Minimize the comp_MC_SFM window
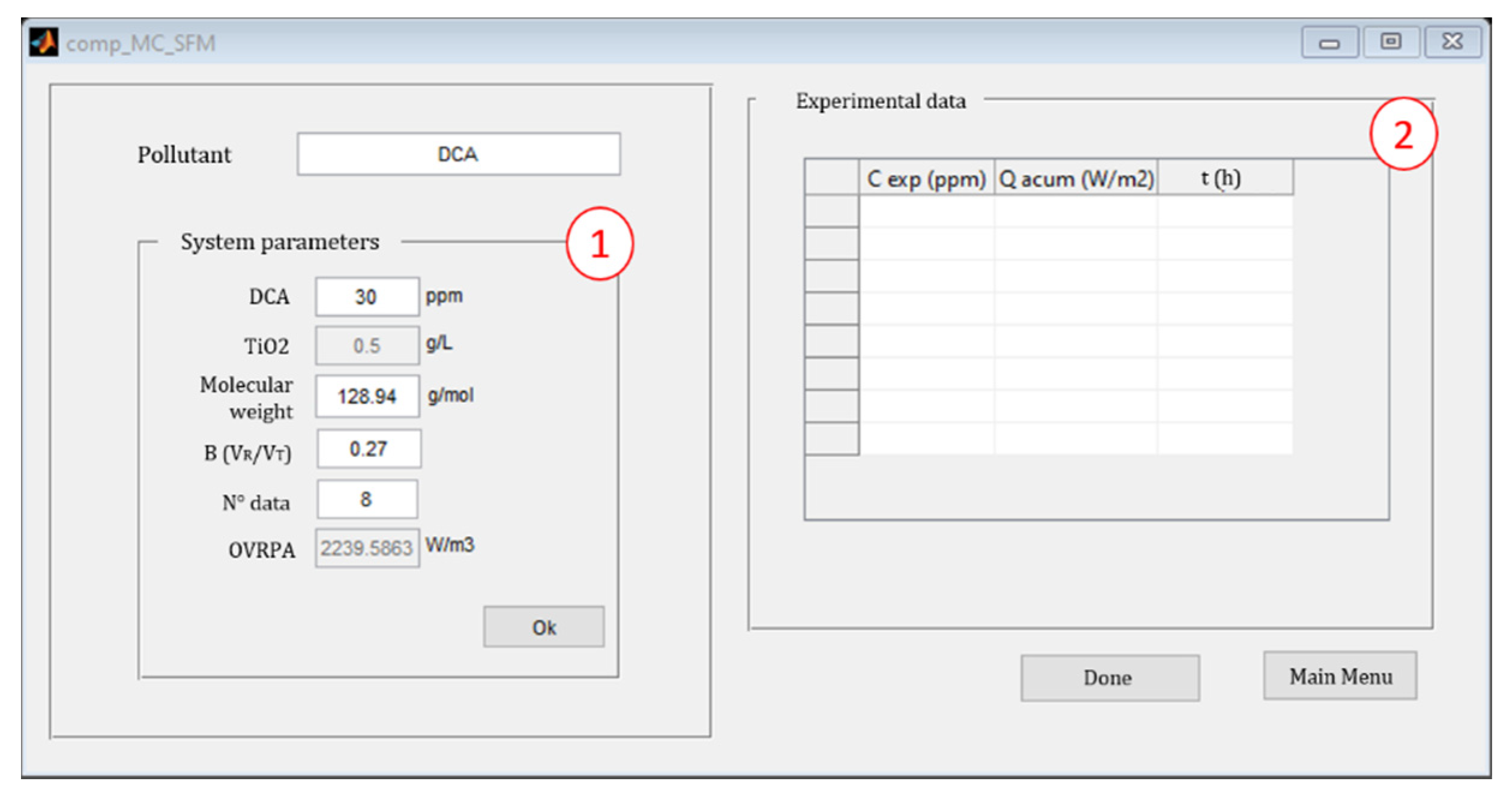1512x796 pixels. (x=1330, y=43)
